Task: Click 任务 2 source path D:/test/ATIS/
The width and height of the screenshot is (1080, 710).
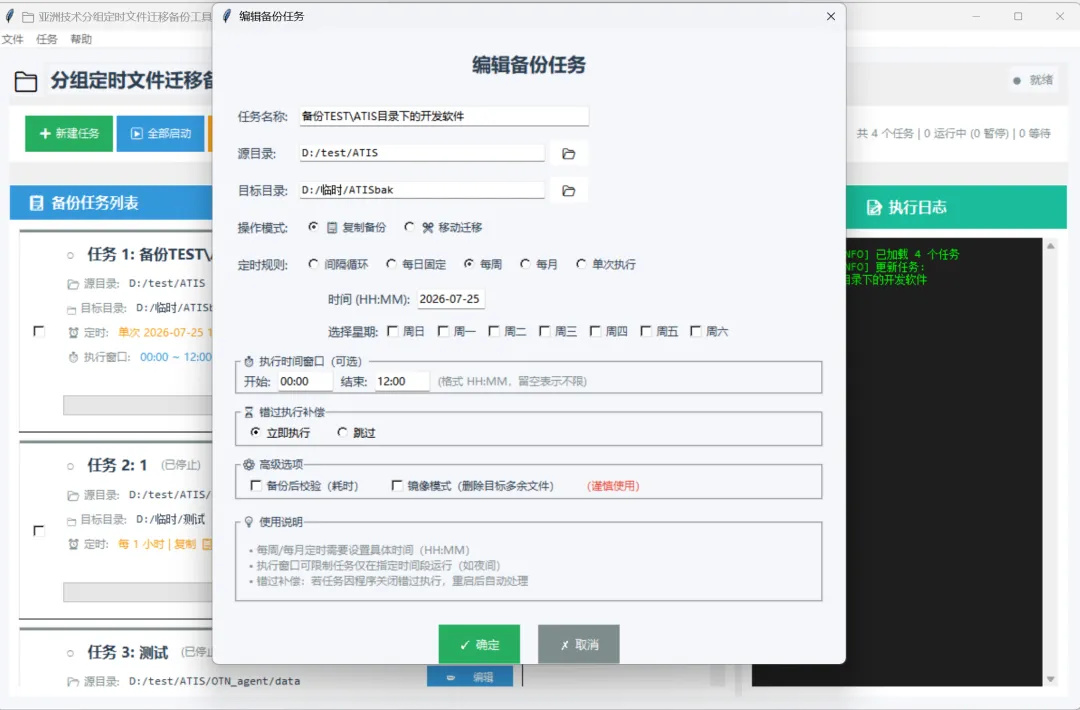Action: (169, 494)
